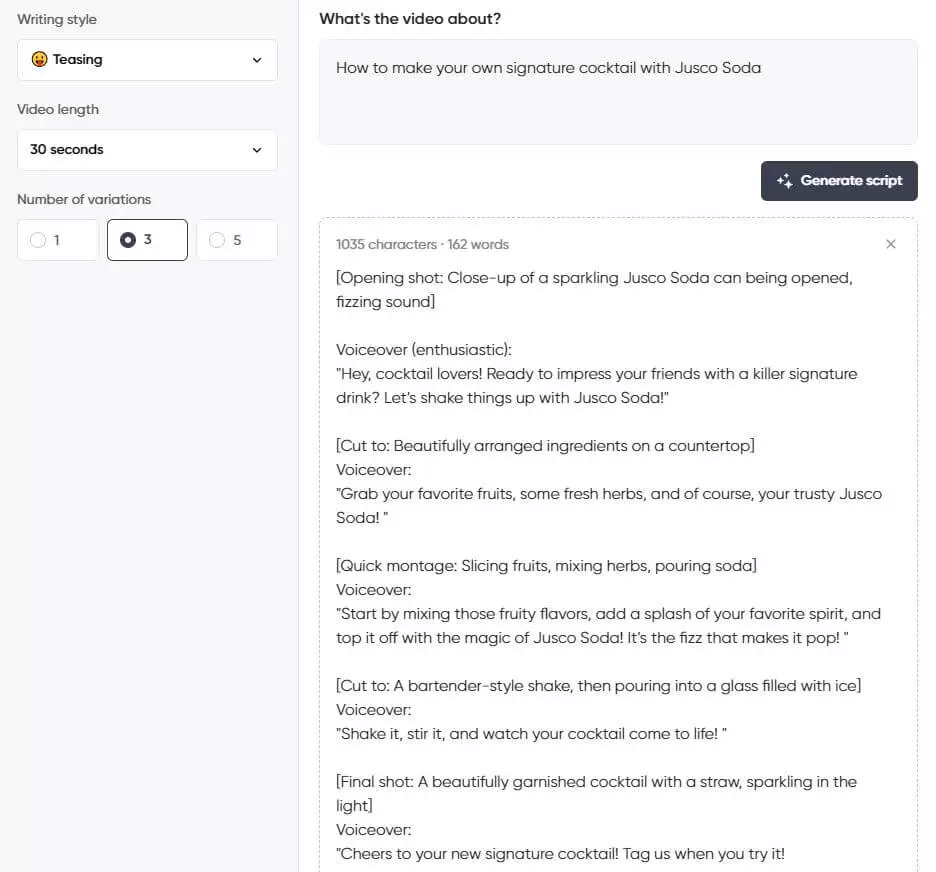
Task: Select 1 variation radio option
Action: point(58,240)
